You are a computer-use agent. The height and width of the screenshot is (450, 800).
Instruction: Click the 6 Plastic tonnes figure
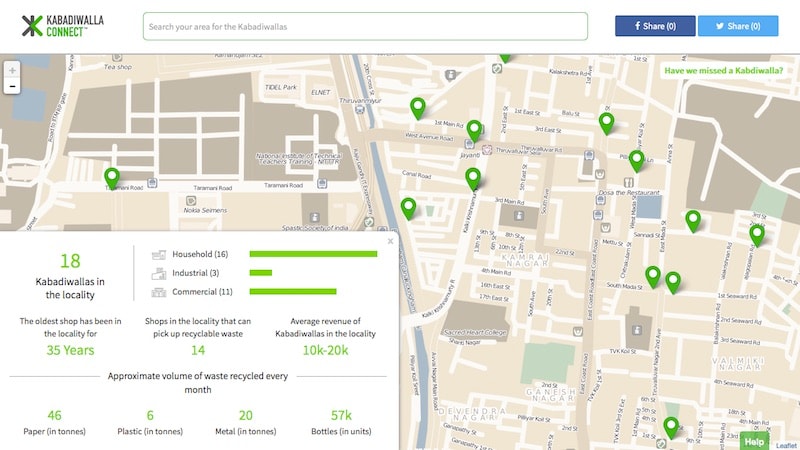[x=150, y=415]
